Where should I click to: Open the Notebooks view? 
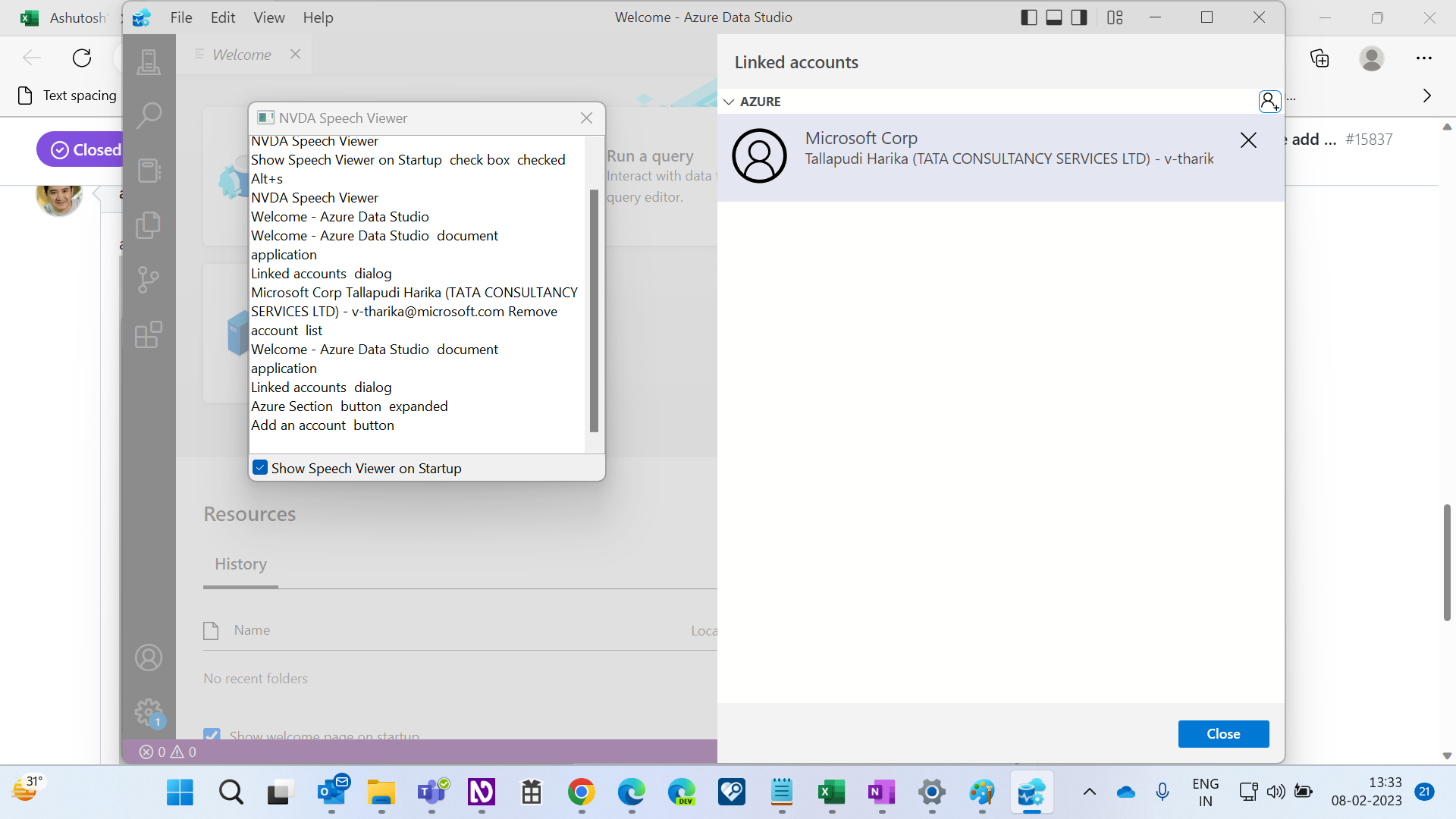pos(149,171)
